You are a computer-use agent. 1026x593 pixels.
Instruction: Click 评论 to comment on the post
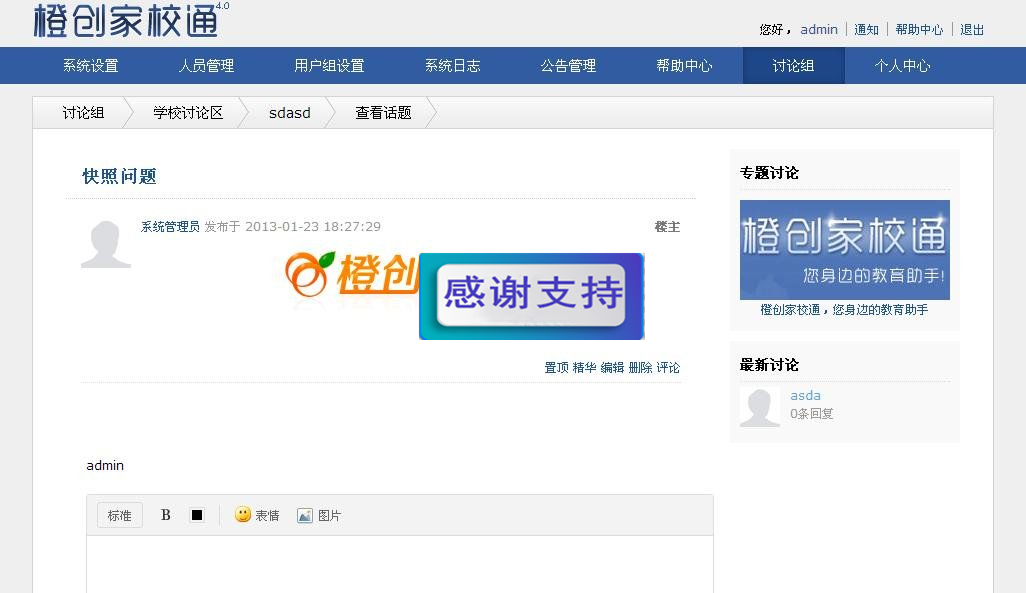coord(668,368)
